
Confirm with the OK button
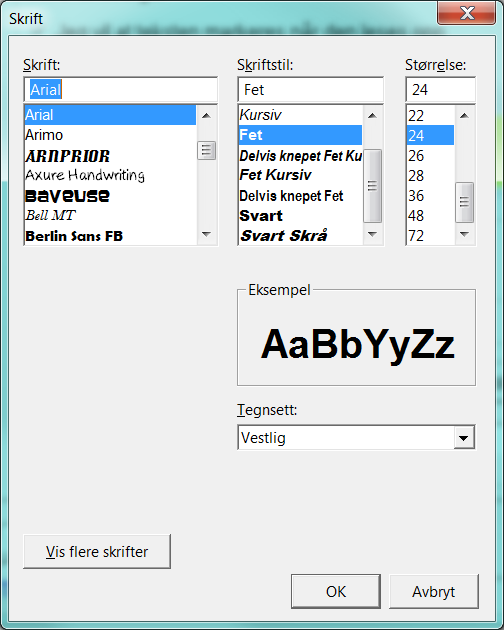coord(336,591)
